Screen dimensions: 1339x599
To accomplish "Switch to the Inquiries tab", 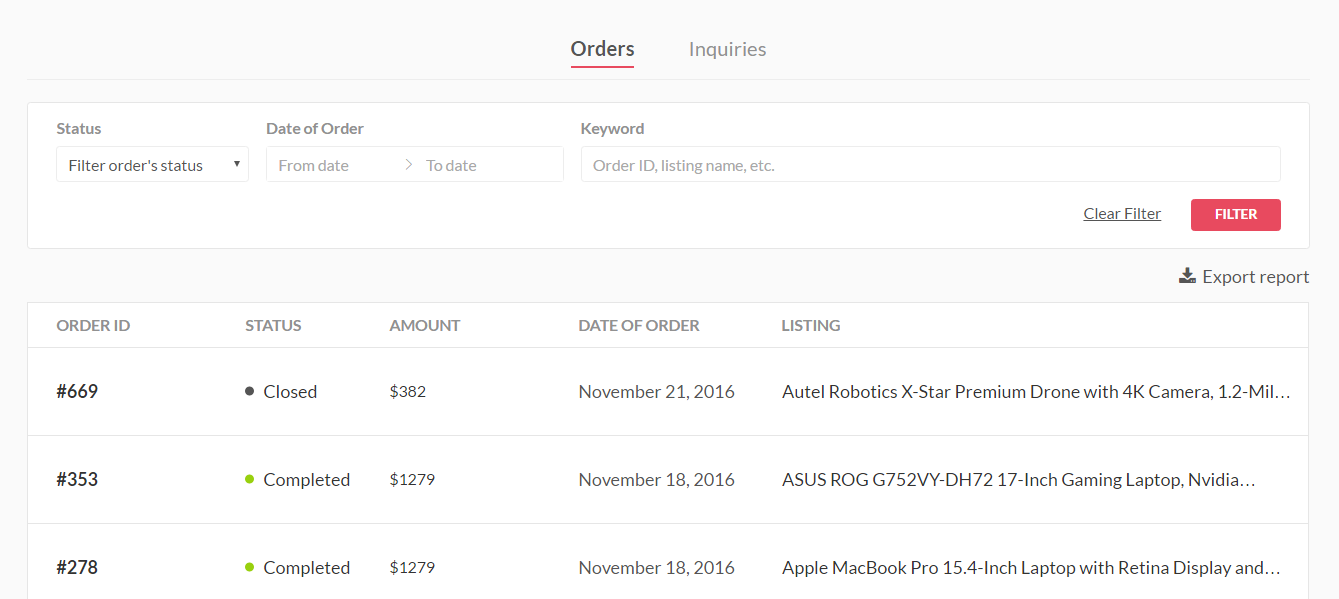I will (x=727, y=49).
